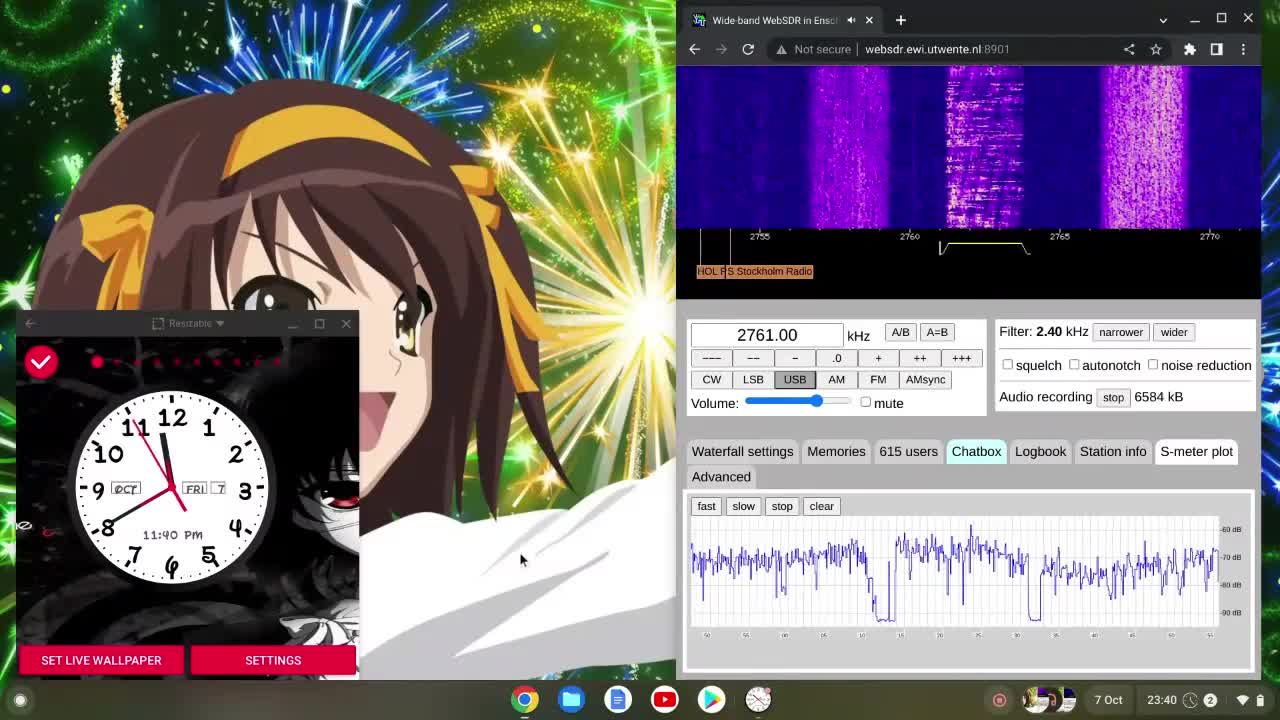Screen dimensions: 1280x720
Task: Enable the squelch checkbox
Action: 1007,365
